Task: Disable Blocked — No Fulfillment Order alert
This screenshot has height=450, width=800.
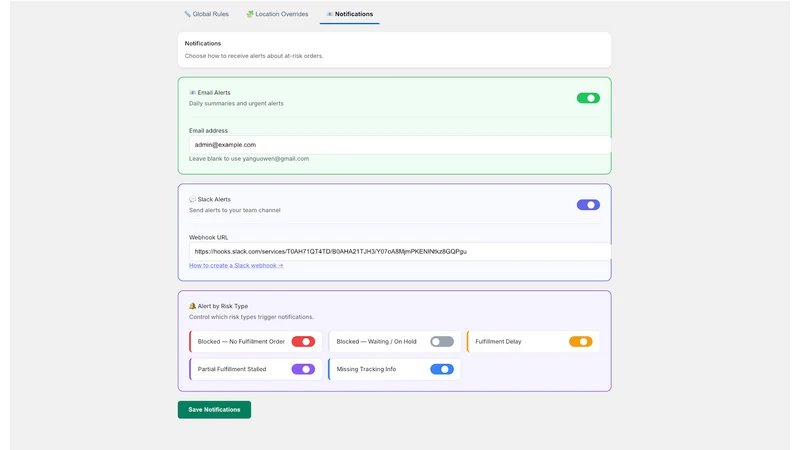Action: [303, 341]
